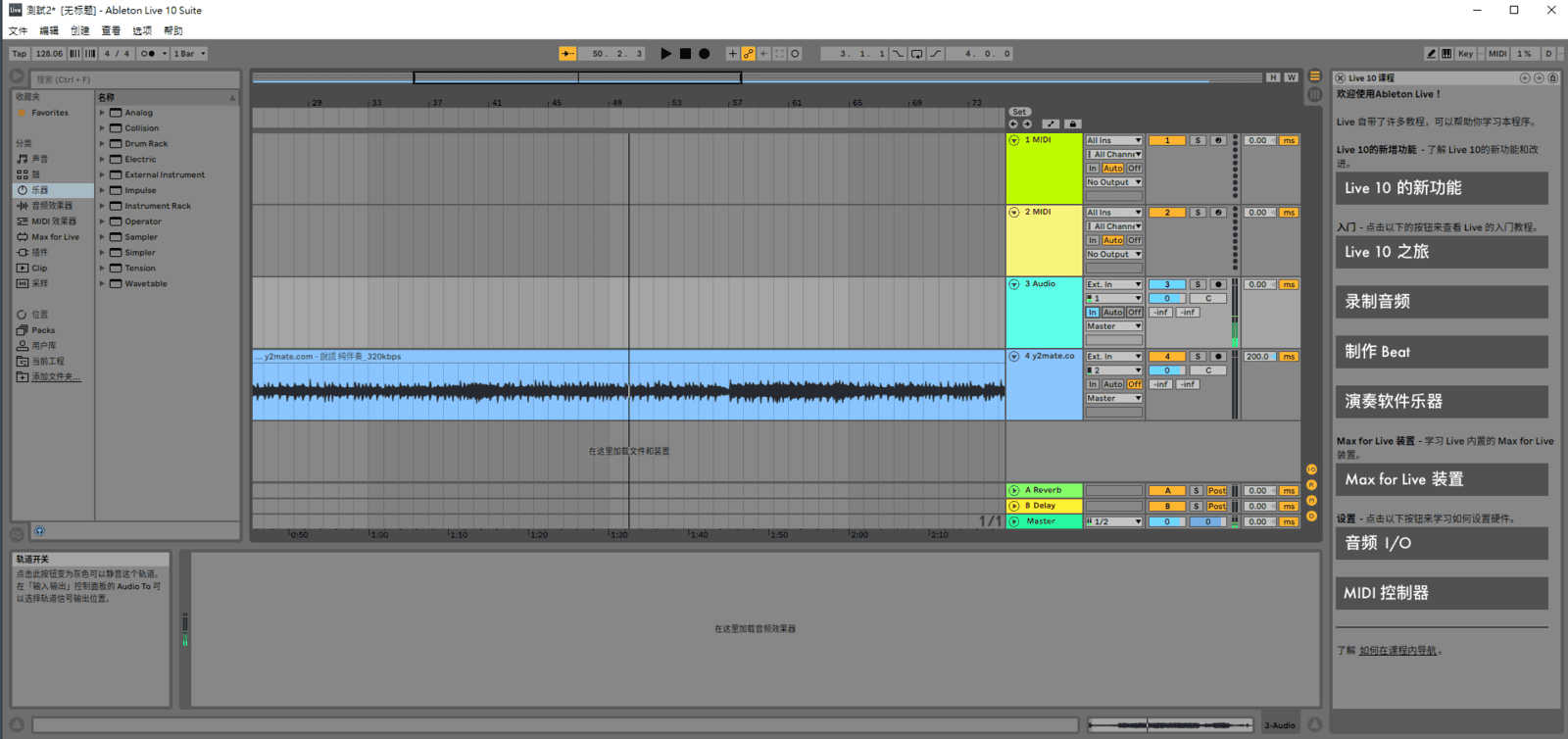Click the Session Record circle icon
Image resolution: width=1568 pixels, height=739 pixels.
click(795, 54)
